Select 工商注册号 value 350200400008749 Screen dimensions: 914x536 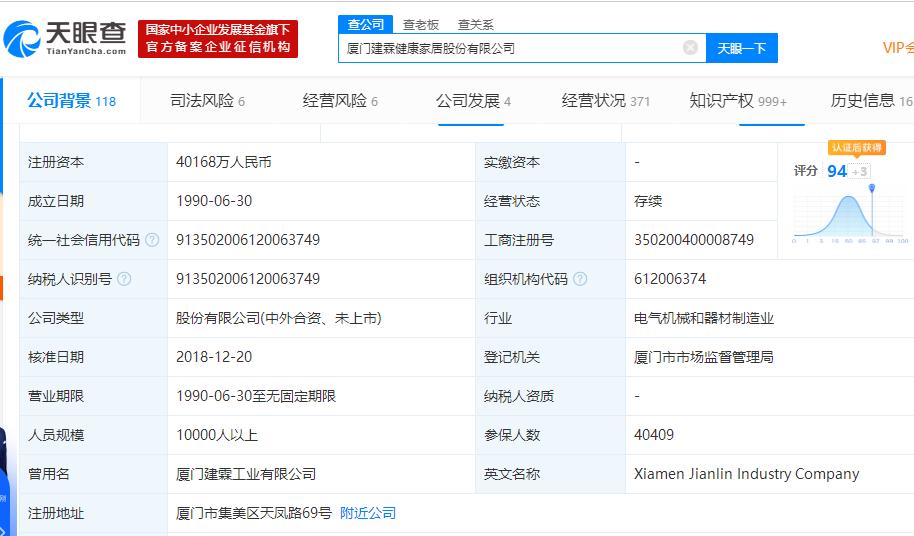[694, 240]
